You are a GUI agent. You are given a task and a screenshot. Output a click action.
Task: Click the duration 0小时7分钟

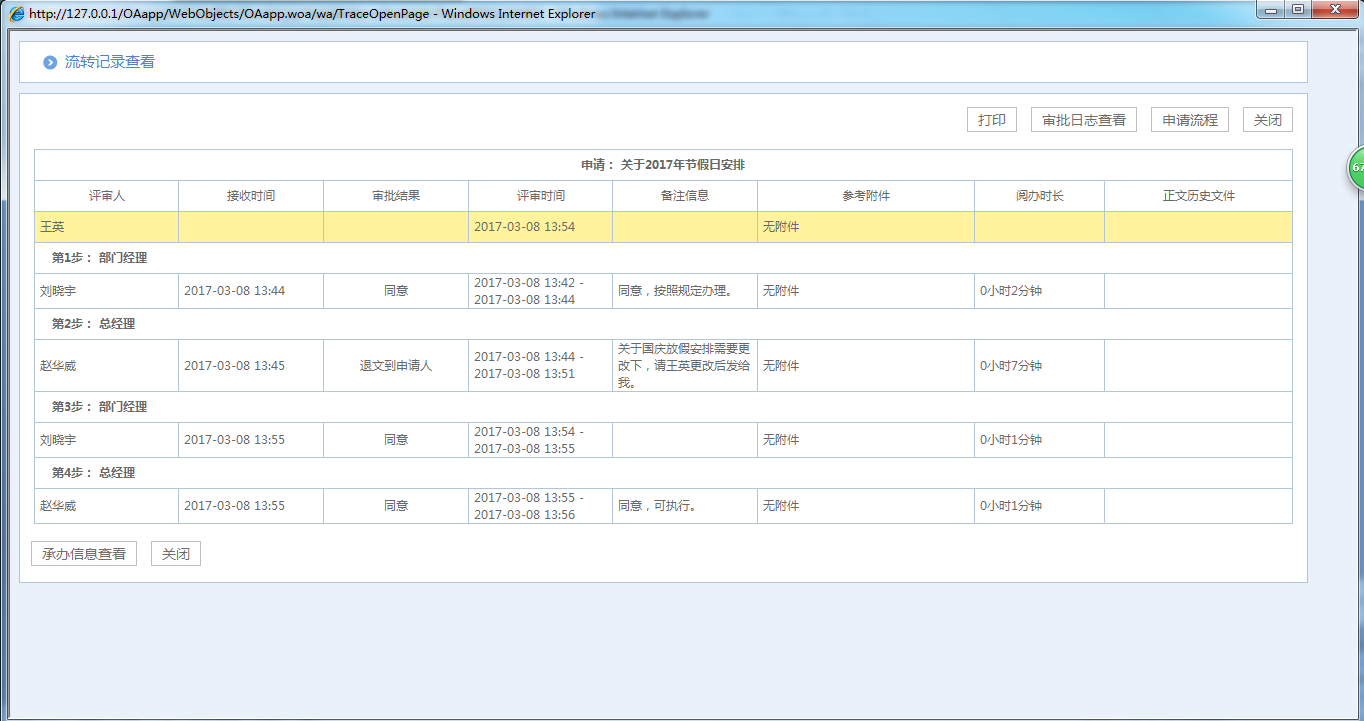coord(1011,366)
